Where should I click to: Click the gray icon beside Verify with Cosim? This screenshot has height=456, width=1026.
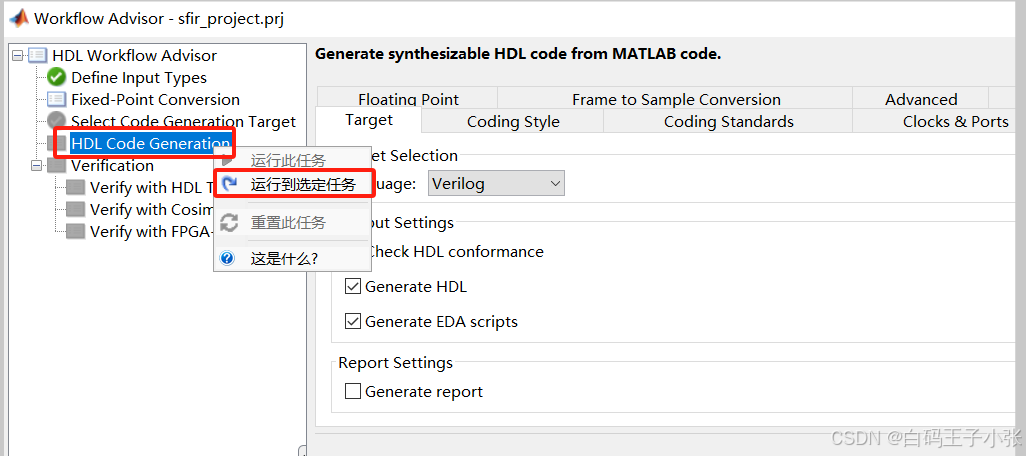point(75,210)
